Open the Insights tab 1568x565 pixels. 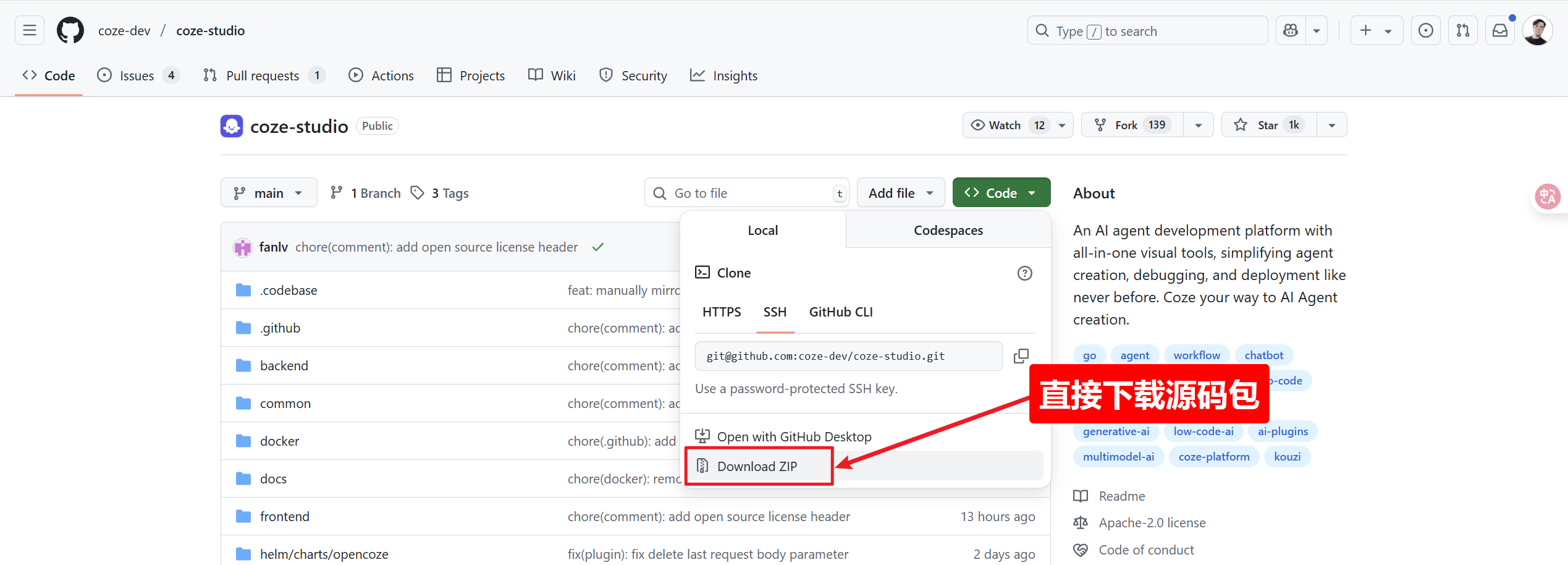pos(723,75)
